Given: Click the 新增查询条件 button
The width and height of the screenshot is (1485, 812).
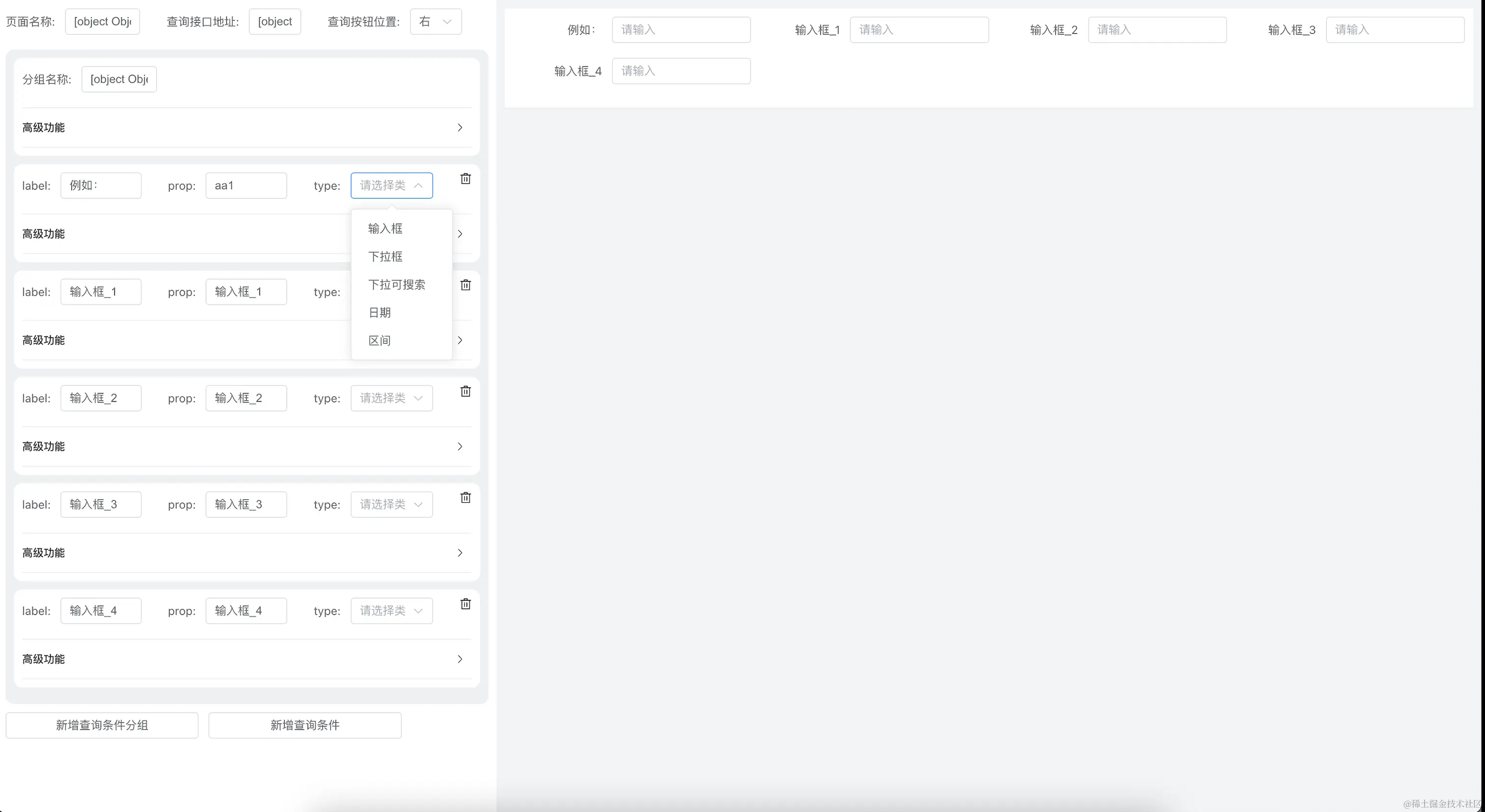Looking at the screenshot, I should 304,725.
